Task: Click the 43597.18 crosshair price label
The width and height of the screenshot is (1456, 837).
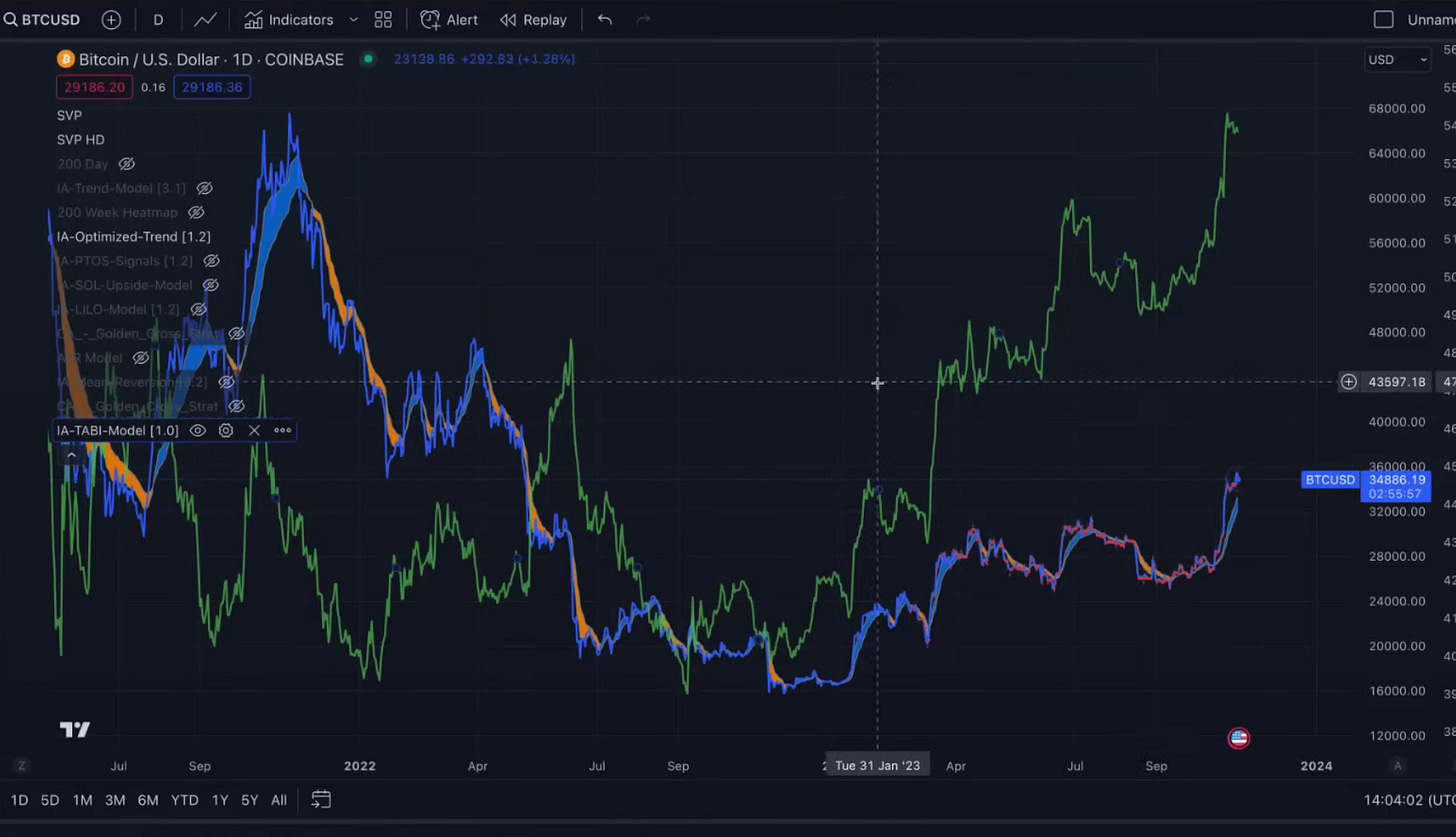Action: tap(1397, 382)
